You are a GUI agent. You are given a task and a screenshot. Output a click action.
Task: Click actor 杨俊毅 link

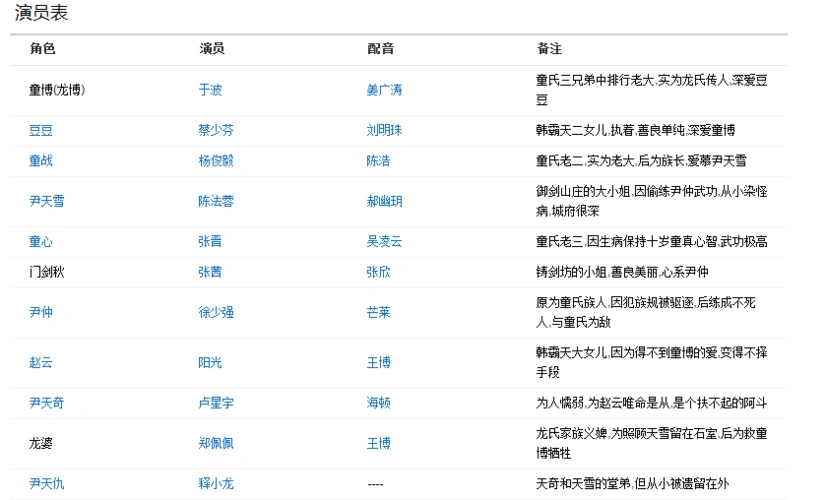[216, 160]
